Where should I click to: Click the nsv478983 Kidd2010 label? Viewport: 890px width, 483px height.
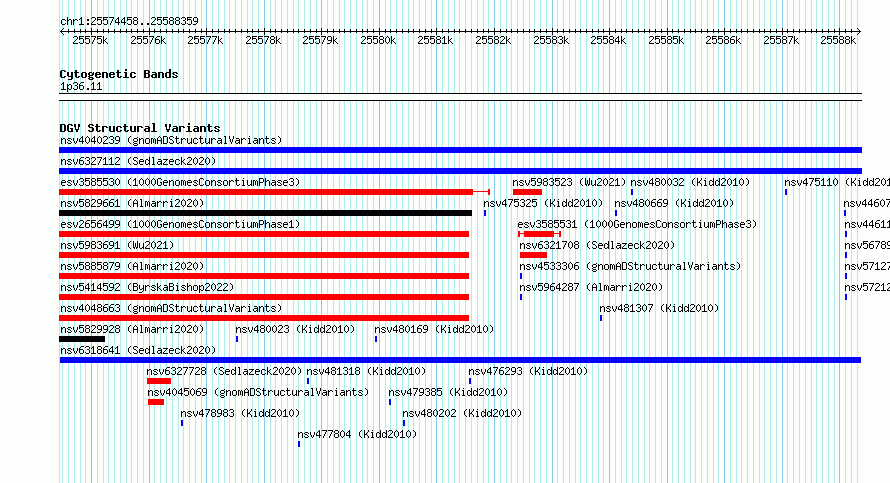[x=240, y=413]
